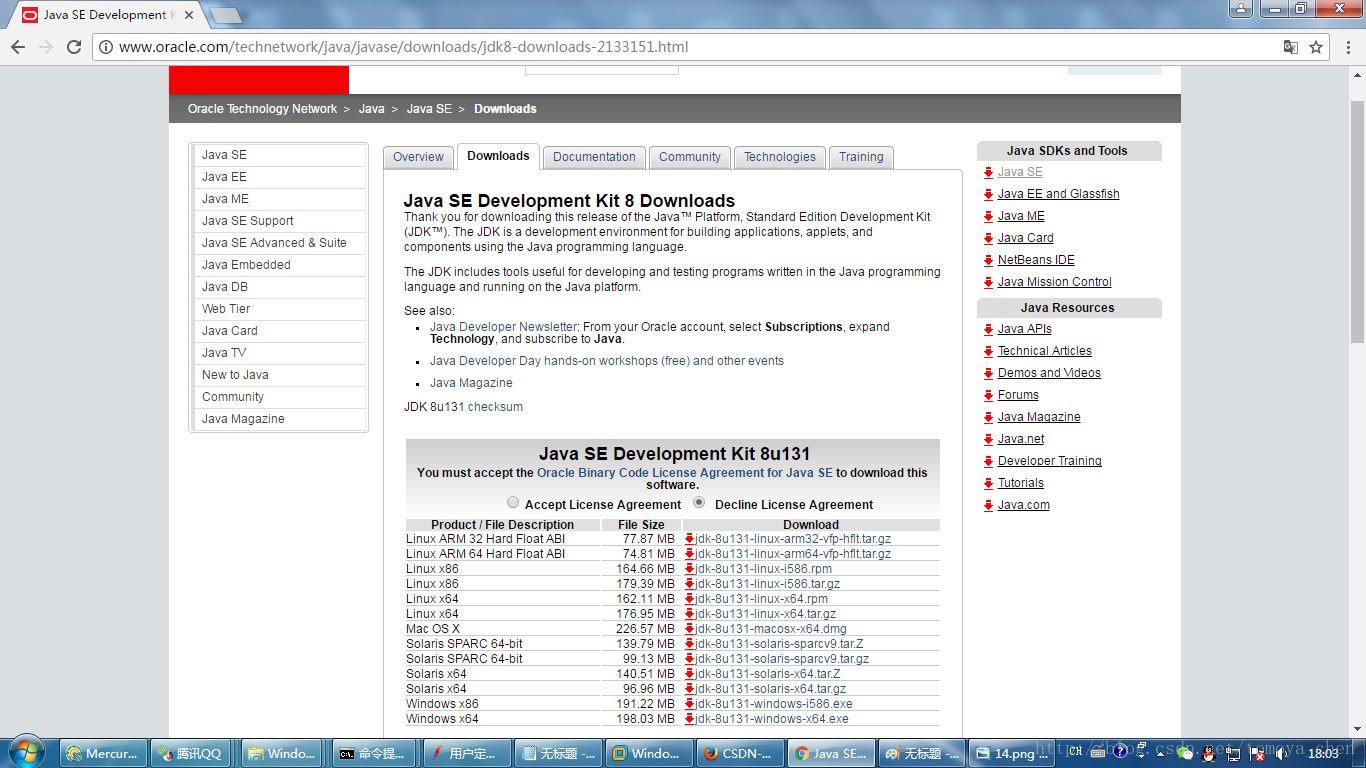The image size is (1366, 768).
Task: Open the 14.png taskbar window
Action: click(1013, 753)
